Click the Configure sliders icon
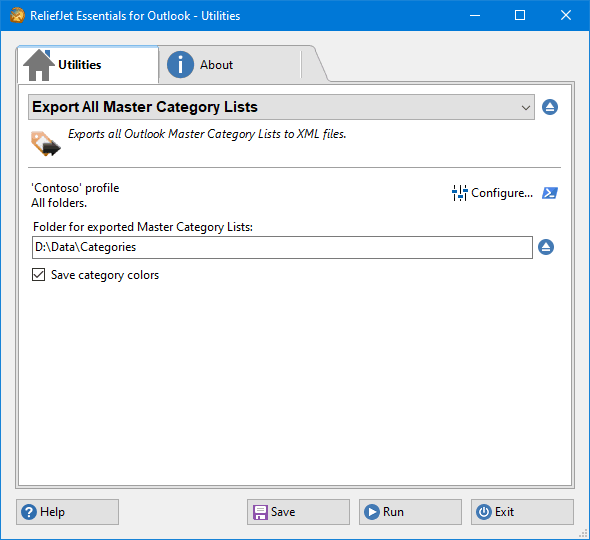Viewport: 590px width, 540px height. coord(459,193)
